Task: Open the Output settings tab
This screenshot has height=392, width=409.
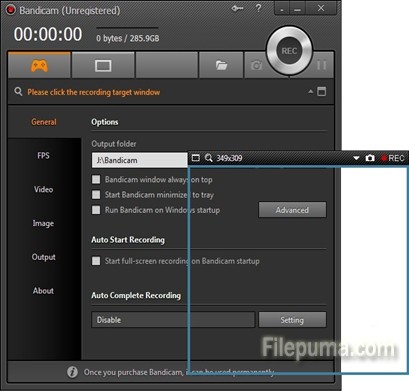Action: tap(43, 257)
